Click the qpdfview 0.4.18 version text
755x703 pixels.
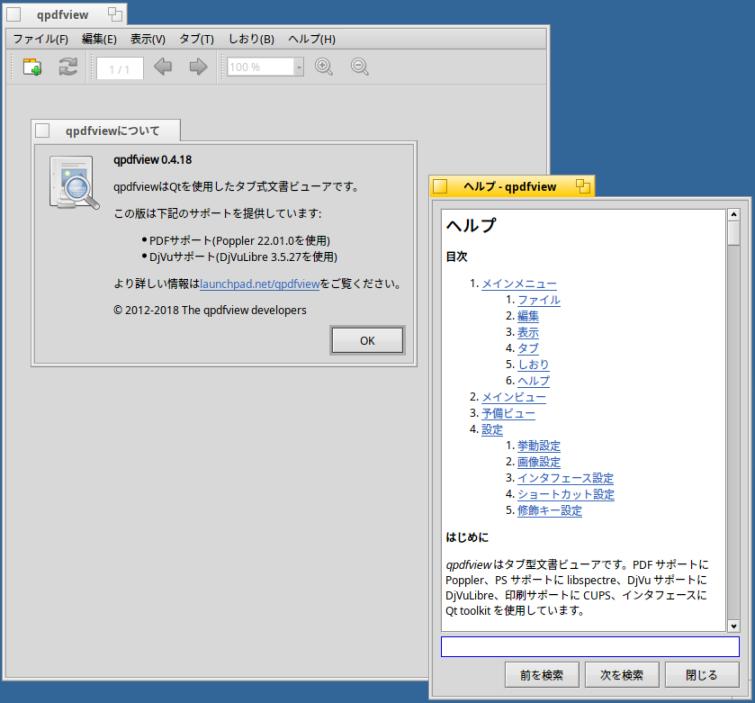coord(153,160)
